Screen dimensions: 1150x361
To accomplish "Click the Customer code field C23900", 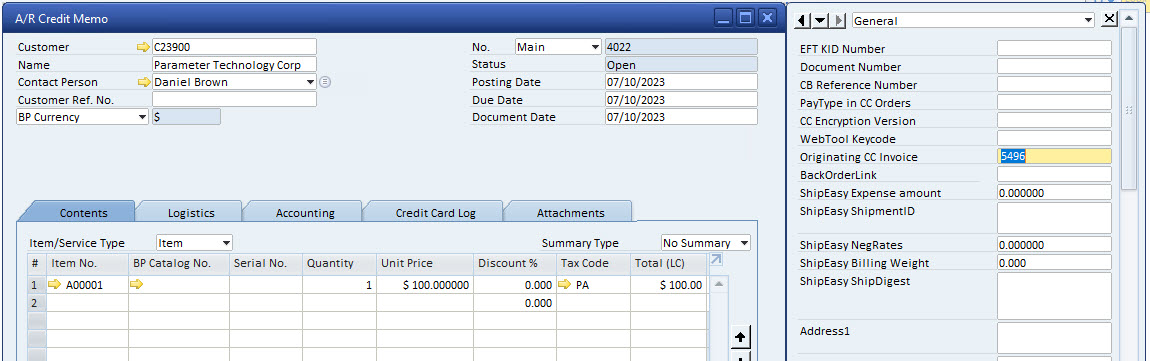I will click(234, 47).
